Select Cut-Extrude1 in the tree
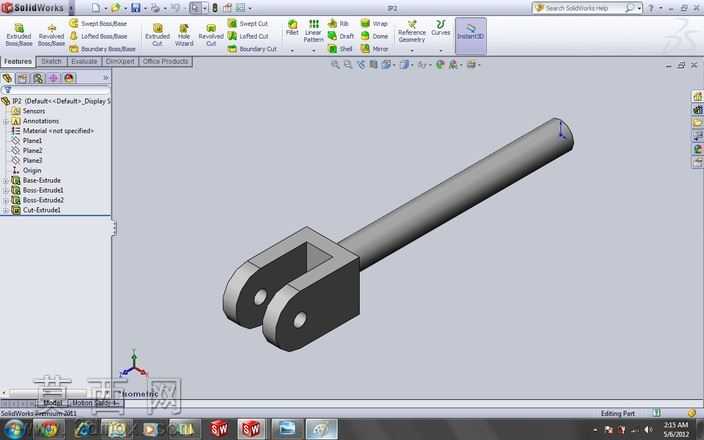704x440 pixels. tap(41, 210)
